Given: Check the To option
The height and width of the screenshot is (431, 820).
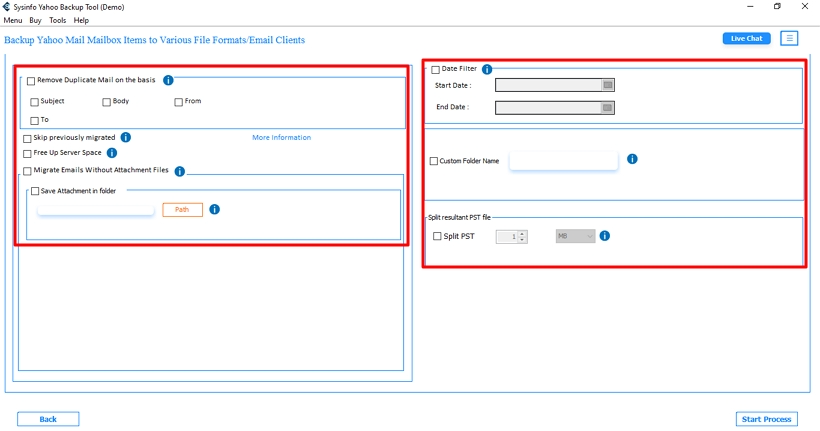Looking at the screenshot, I should coord(35,121).
